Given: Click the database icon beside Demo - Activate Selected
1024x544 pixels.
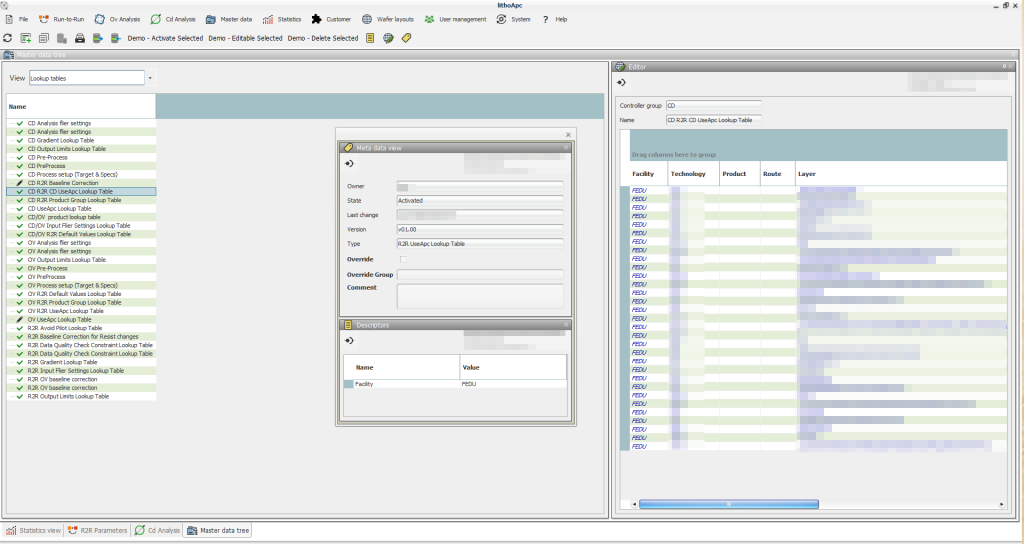Looking at the screenshot, I should click(x=116, y=39).
